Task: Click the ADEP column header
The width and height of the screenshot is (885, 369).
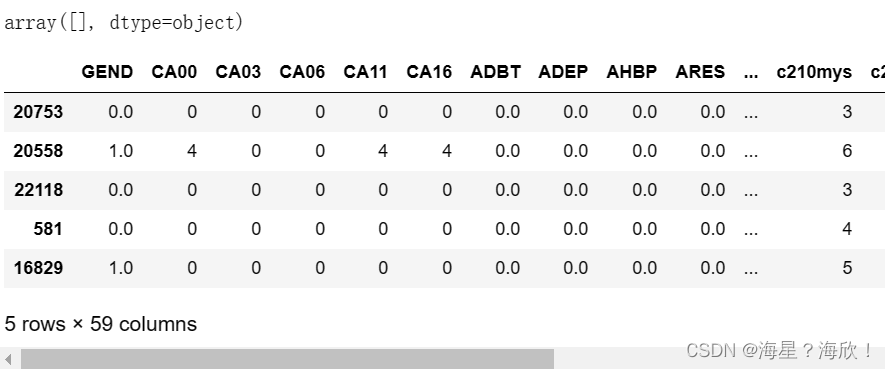Action: [x=563, y=72]
